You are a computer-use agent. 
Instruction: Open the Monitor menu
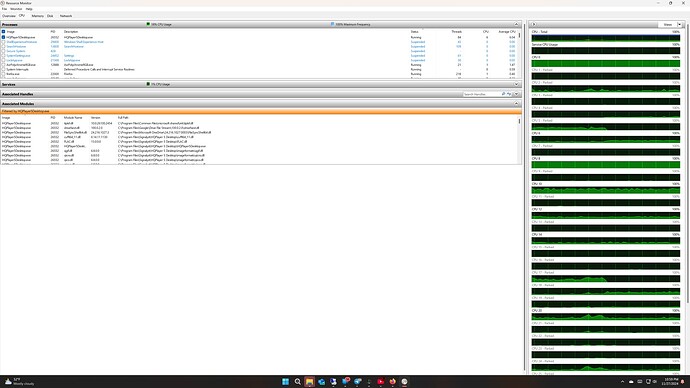click(16, 9)
